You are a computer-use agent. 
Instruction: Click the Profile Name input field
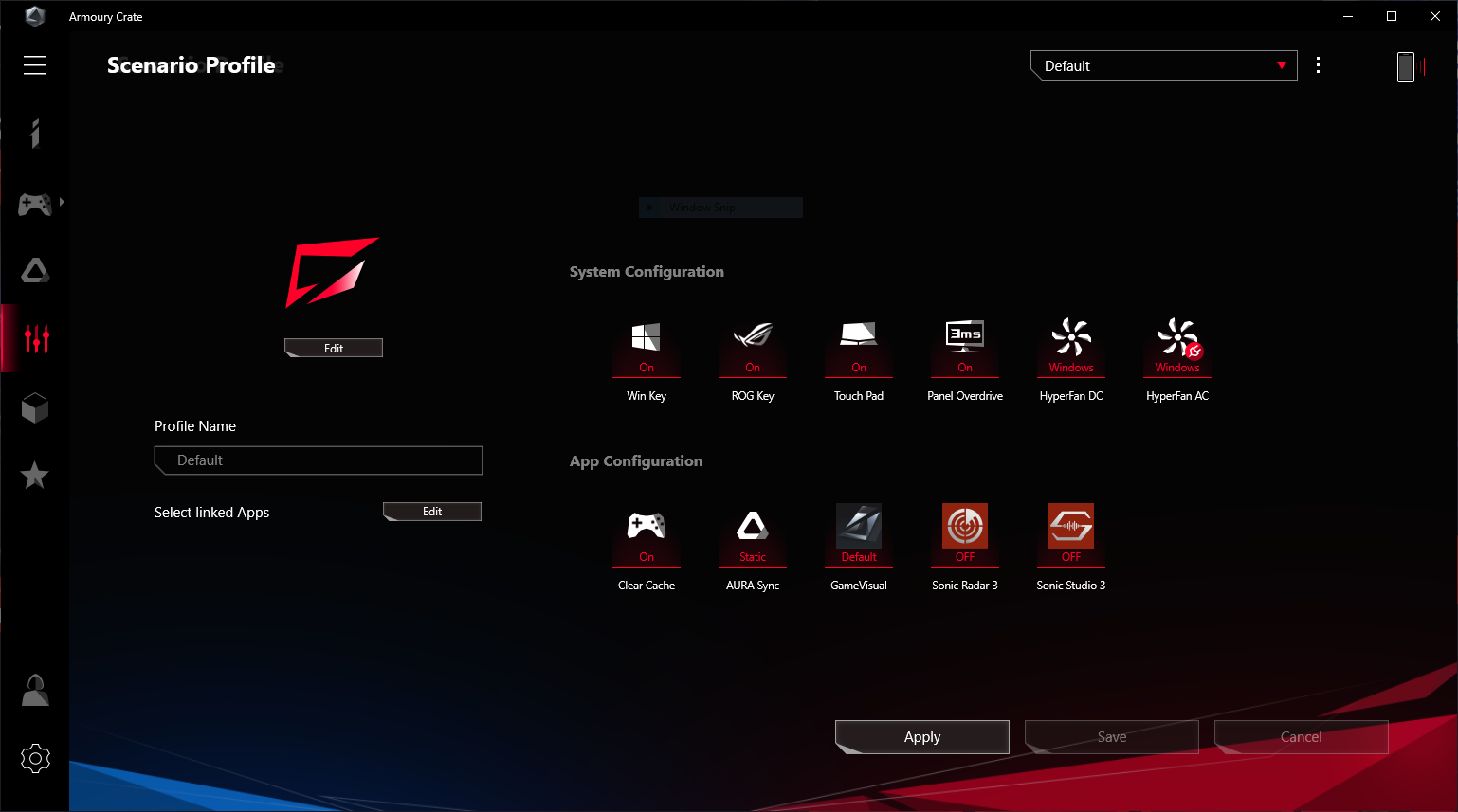coord(319,460)
